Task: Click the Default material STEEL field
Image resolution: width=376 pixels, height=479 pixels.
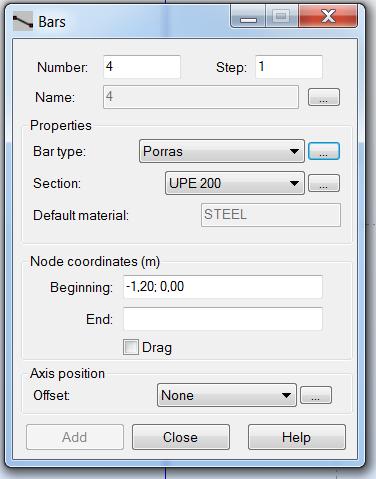Action: (x=271, y=215)
